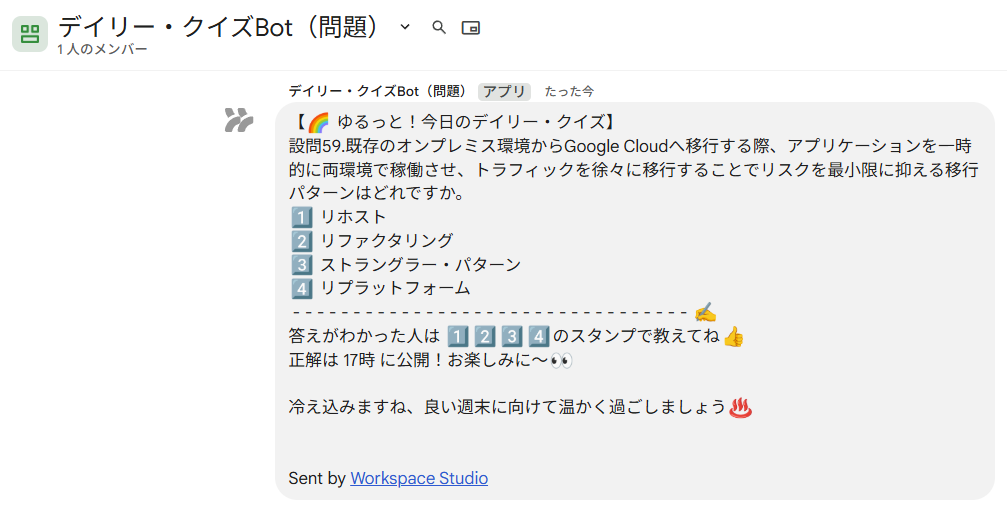Click the リファクタリング answer option line
1007x513 pixels.
pyautogui.click(x=385, y=240)
